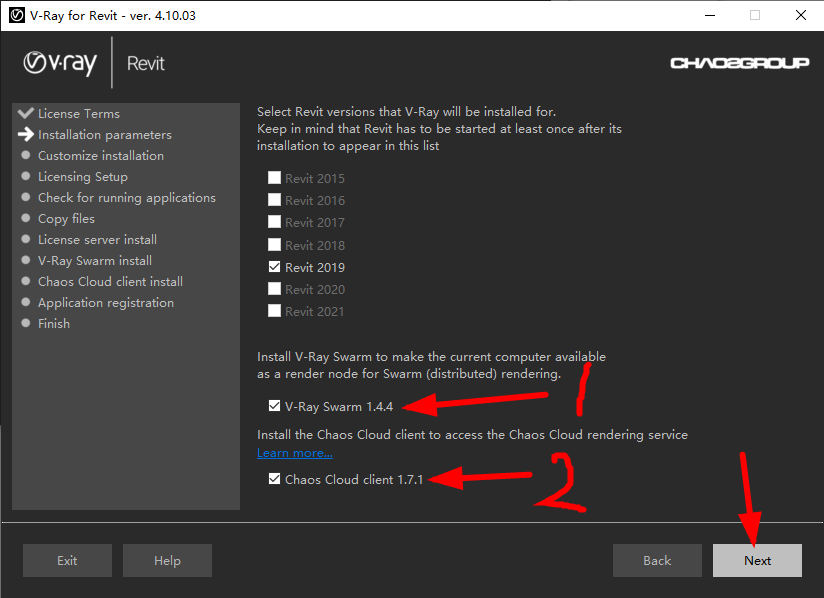The width and height of the screenshot is (824, 598).
Task: Click the Chaos Group logo
Action: click(739, 63)
